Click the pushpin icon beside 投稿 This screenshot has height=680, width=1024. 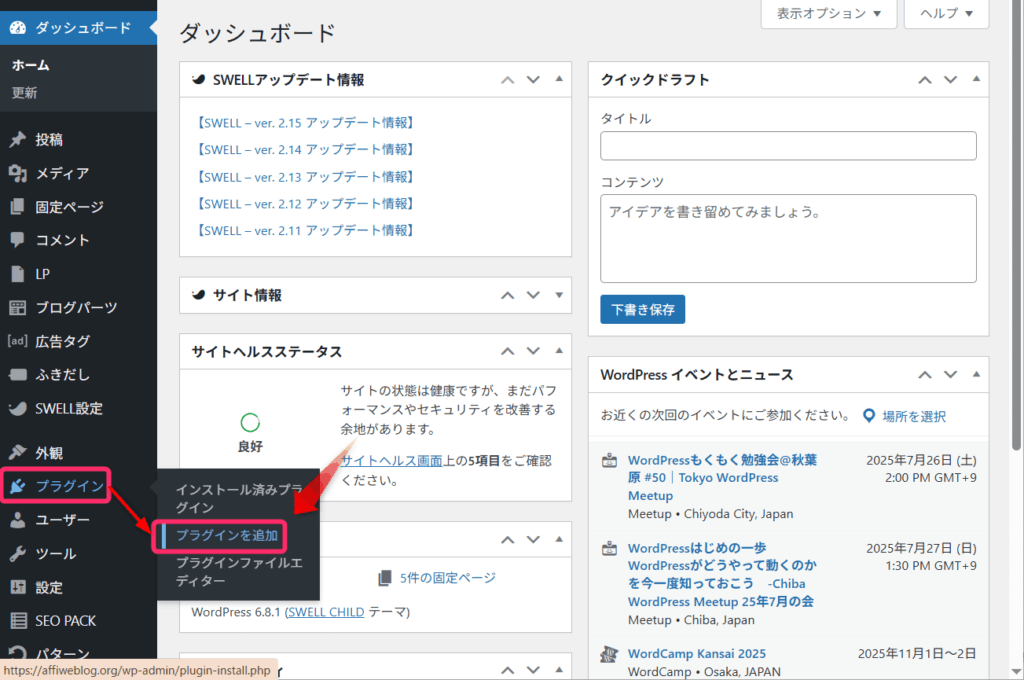click(18, 139)
